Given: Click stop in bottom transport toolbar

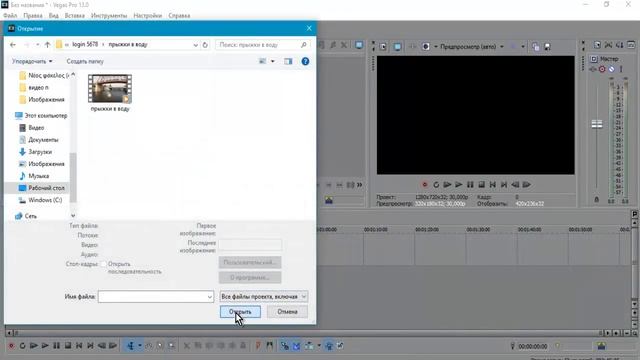Looking at the screenshot, I should pos(68,346).
